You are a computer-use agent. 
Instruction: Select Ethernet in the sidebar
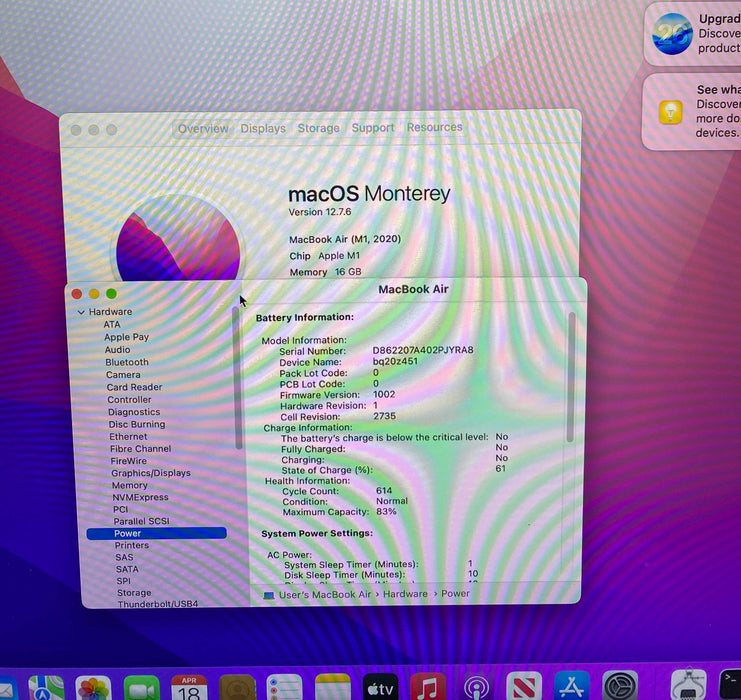(x=128, y=437)
